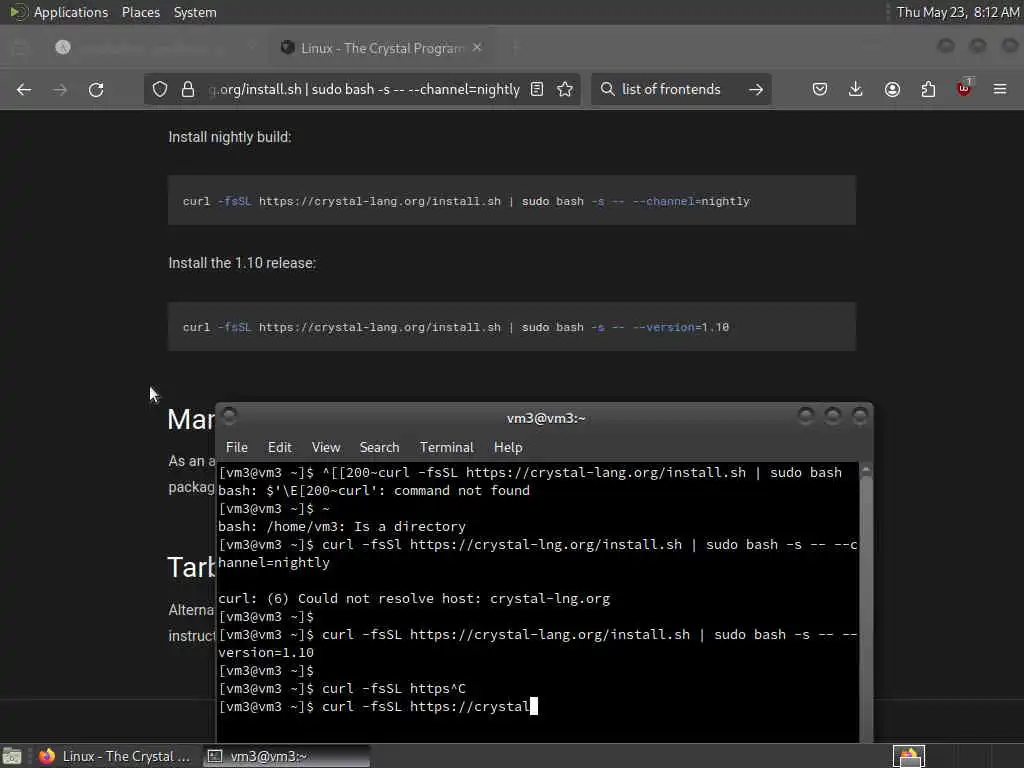Viewport: 1024px width, 768px height.
Task: Click show desktop icon in bottom panel
Action: [x=12, y=756]
